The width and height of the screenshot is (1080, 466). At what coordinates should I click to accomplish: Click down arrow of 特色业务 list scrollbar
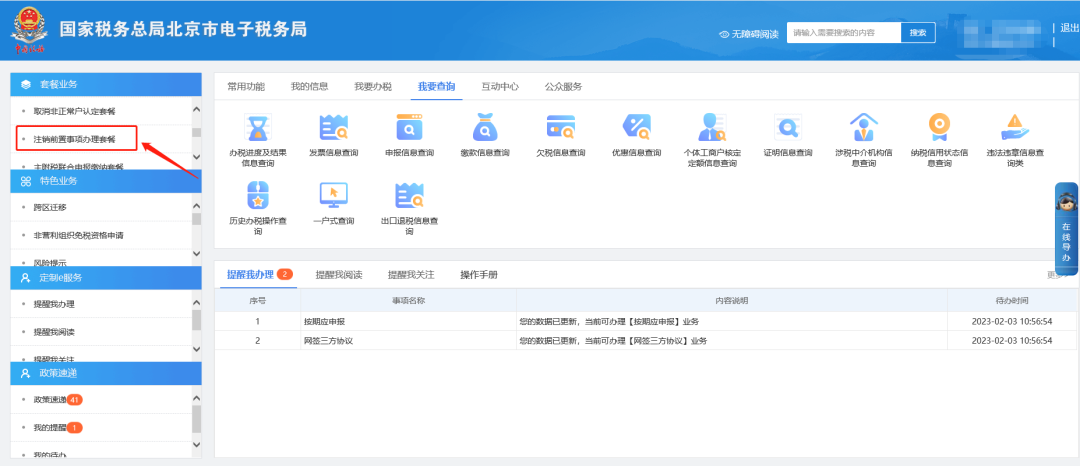tap(196, 254)
